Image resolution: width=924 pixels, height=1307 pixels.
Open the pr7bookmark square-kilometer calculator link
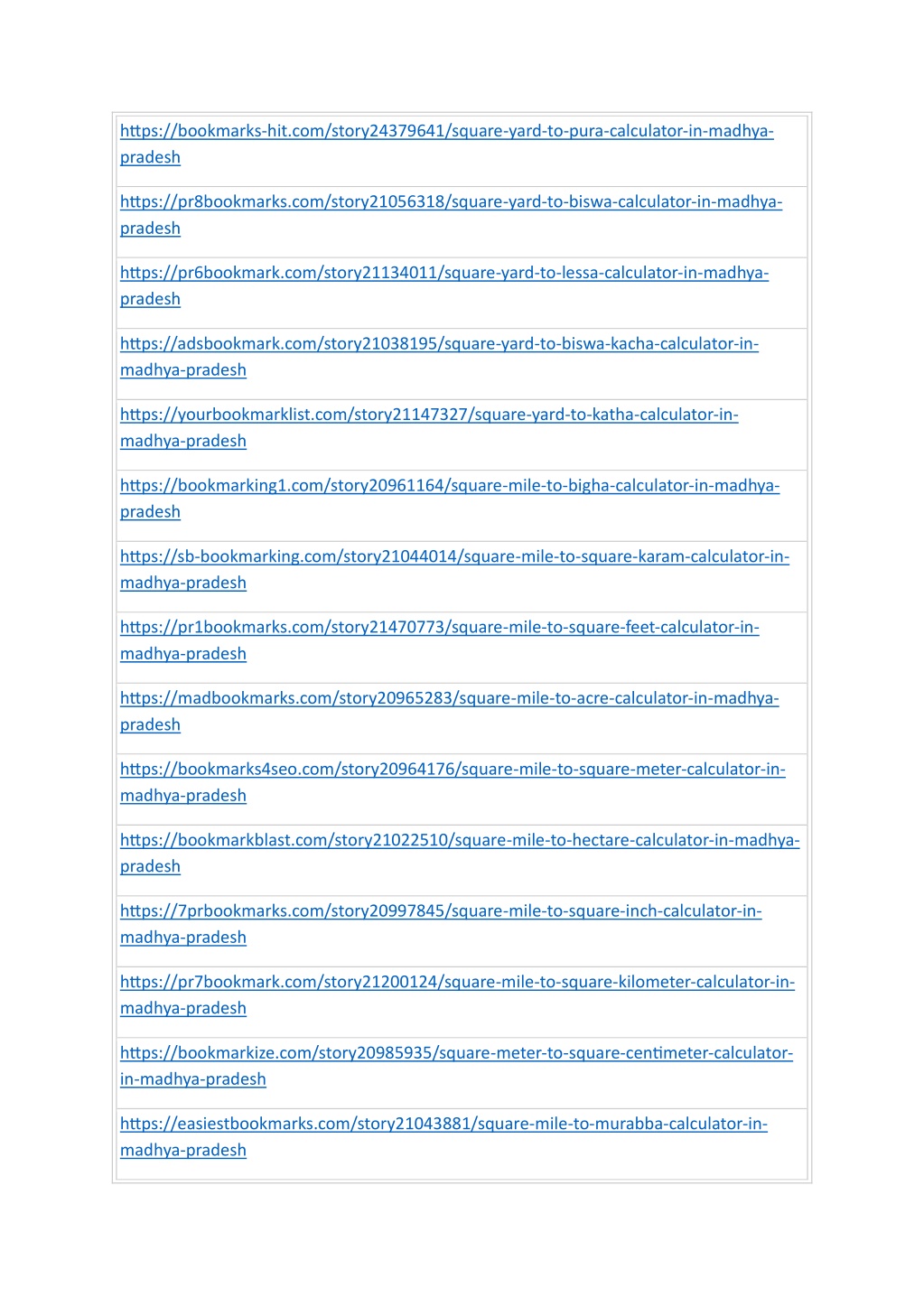coord(457,982)
